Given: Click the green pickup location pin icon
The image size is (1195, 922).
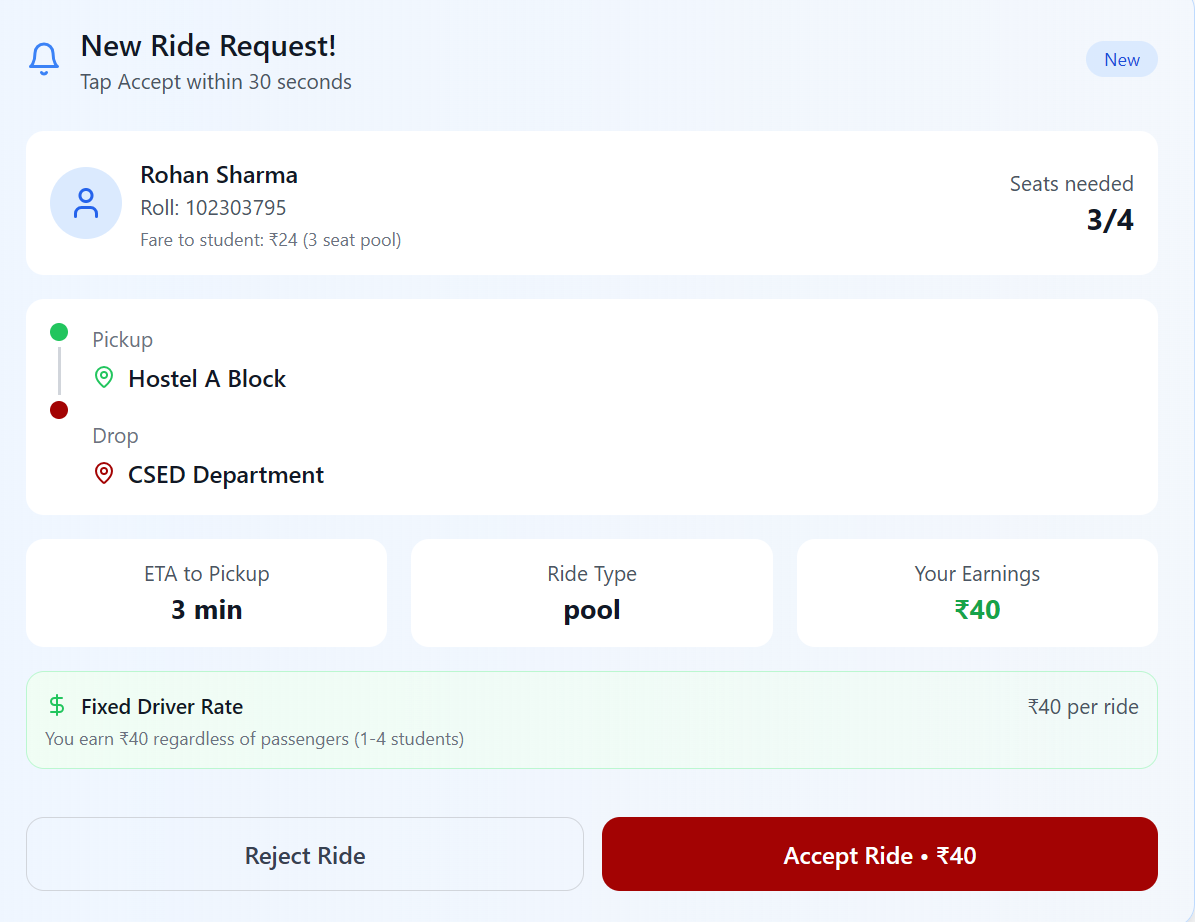Looking at the screenshot, I should (104, 378).
